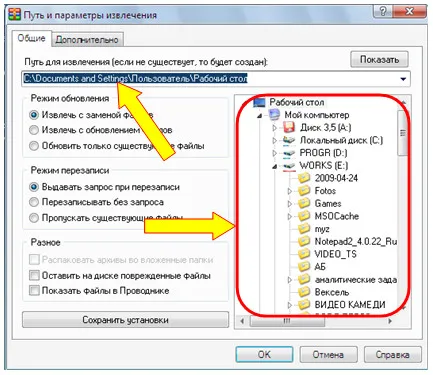Expand the аналитические зада folder node

pos(290,280)
